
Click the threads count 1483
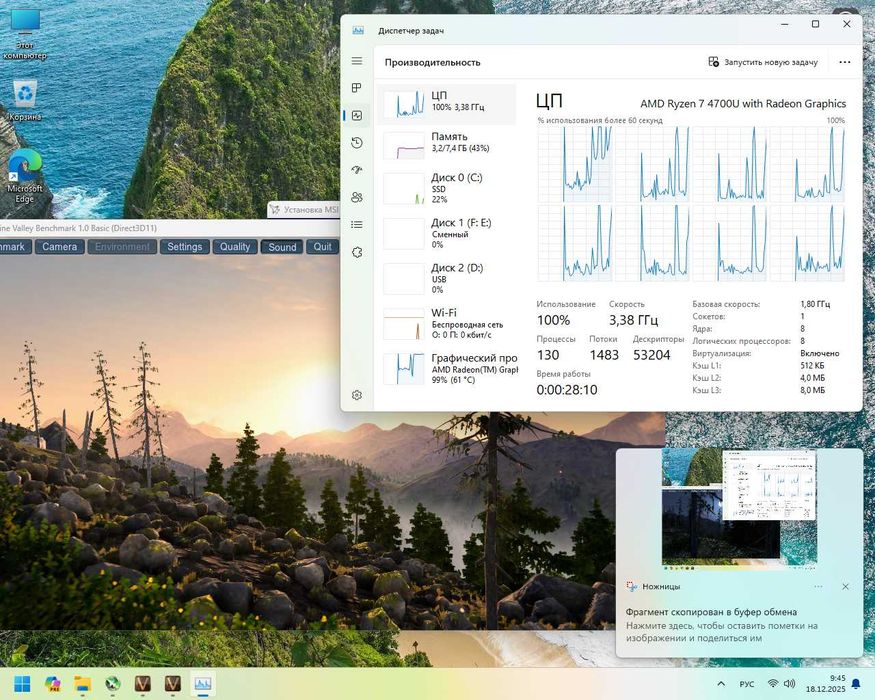[604, 355]
